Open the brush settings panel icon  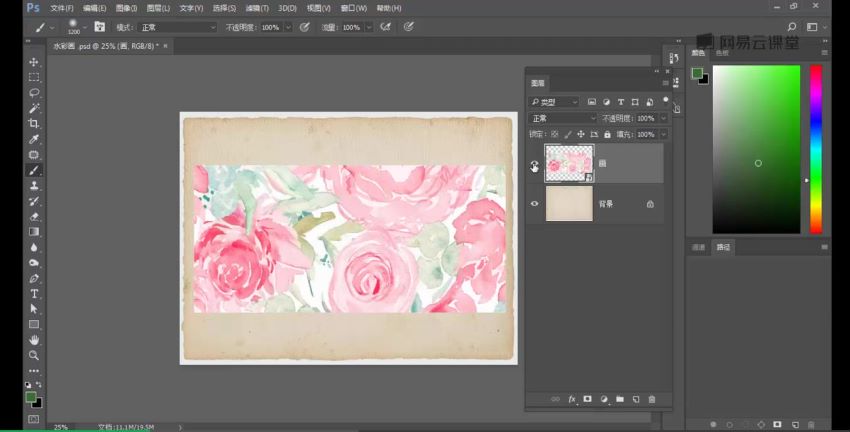click(x=100, y=27)
